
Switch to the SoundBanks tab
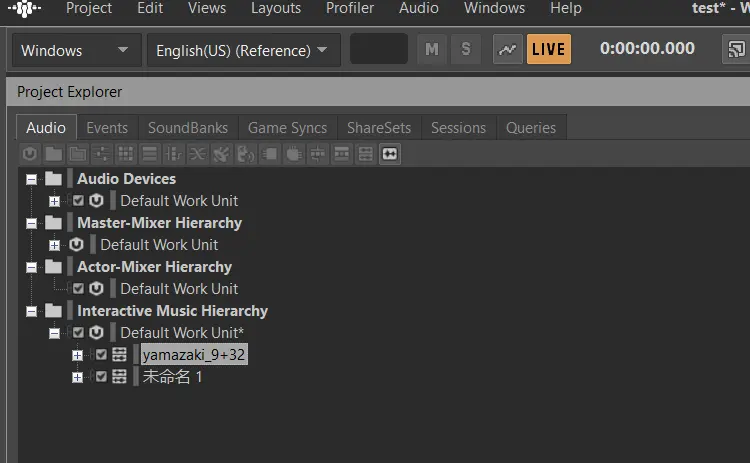pyautogui.click(x=188, y=128)
